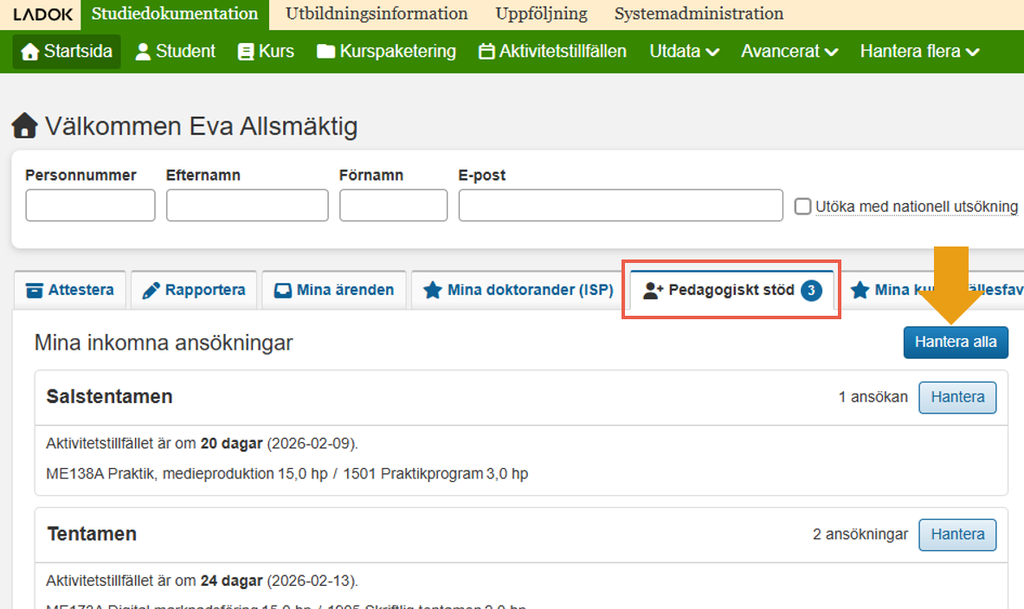Image resolution: width=1024 pixels, height=609 pixels.
Task: Click 'ME138A Praktik, medieproduktion 15,0 hp' text
Action: (187, 473)
